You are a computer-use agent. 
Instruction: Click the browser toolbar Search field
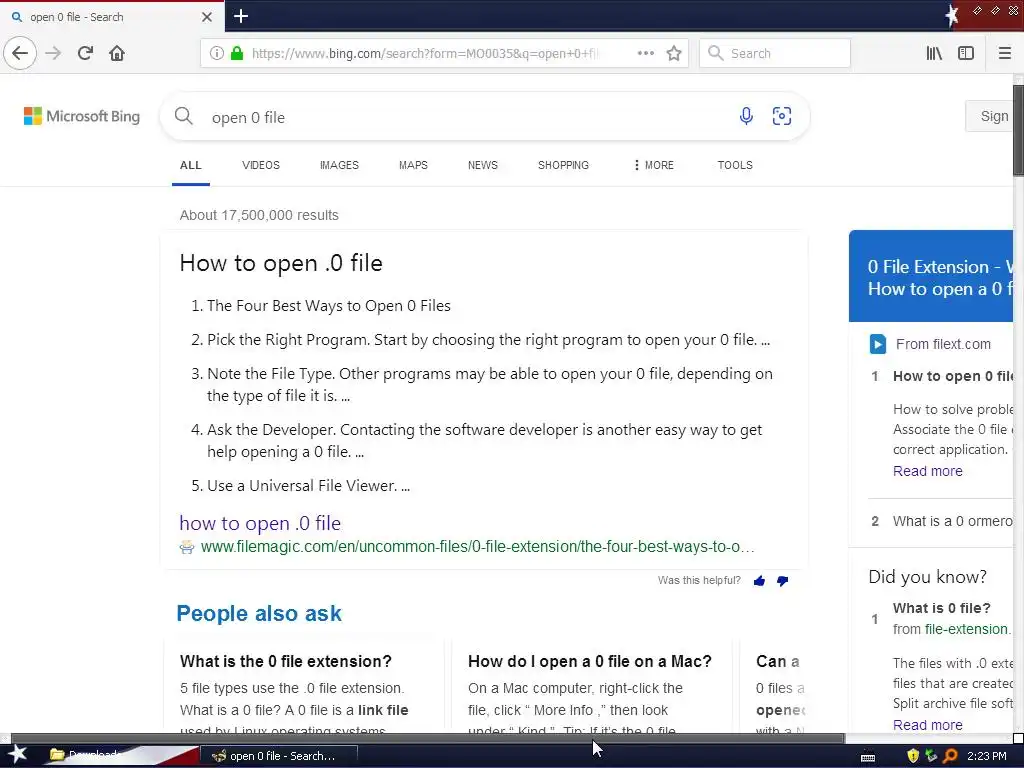[x=775, y=54]
